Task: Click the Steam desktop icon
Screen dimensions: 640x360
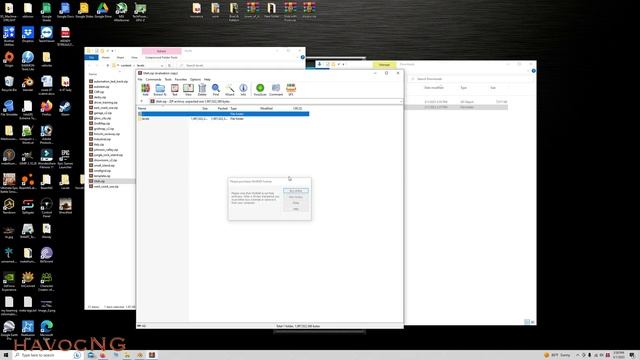Action: click(x=65, y=108)
